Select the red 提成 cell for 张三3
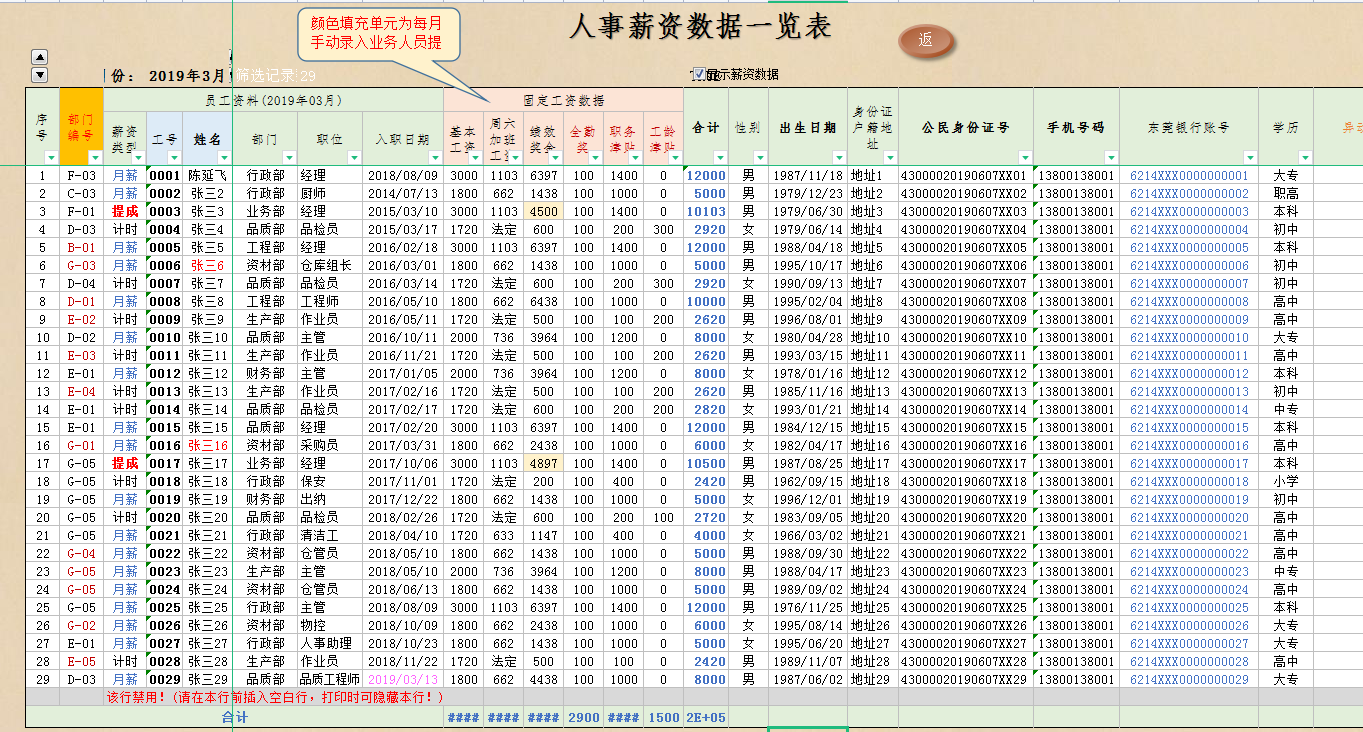The image size is (1363, 732). pos(126,212)
